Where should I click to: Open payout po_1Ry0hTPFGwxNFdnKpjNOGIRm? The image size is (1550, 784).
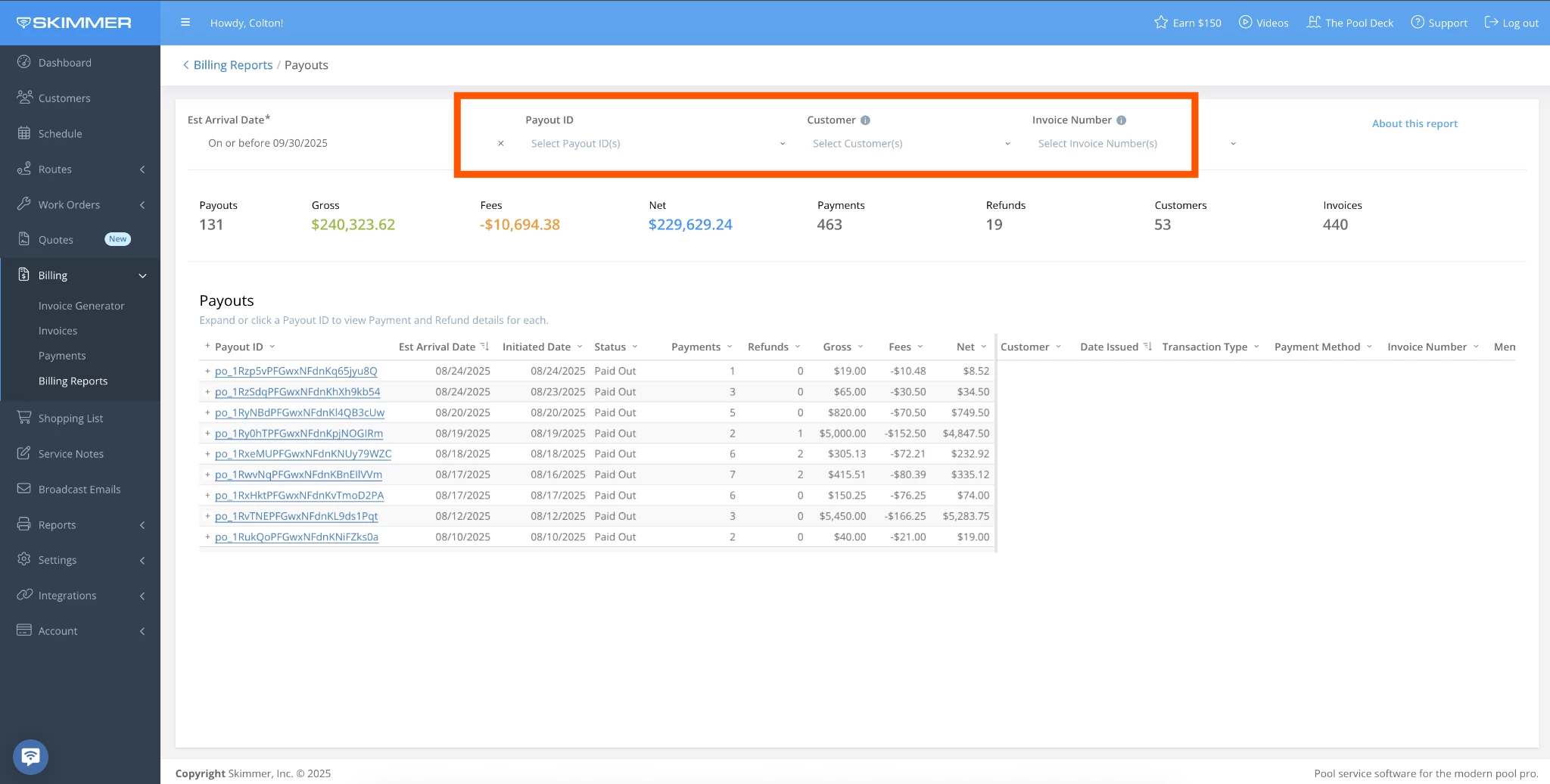[x=299, y=434]
